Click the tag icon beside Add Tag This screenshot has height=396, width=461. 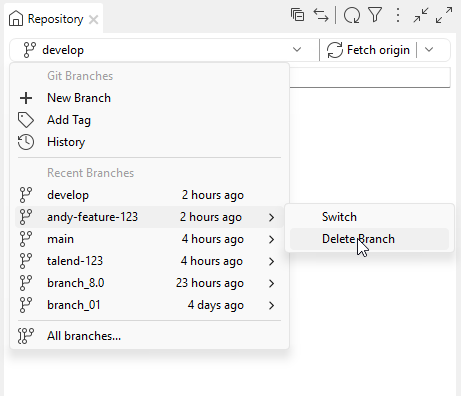coord(26,120)
